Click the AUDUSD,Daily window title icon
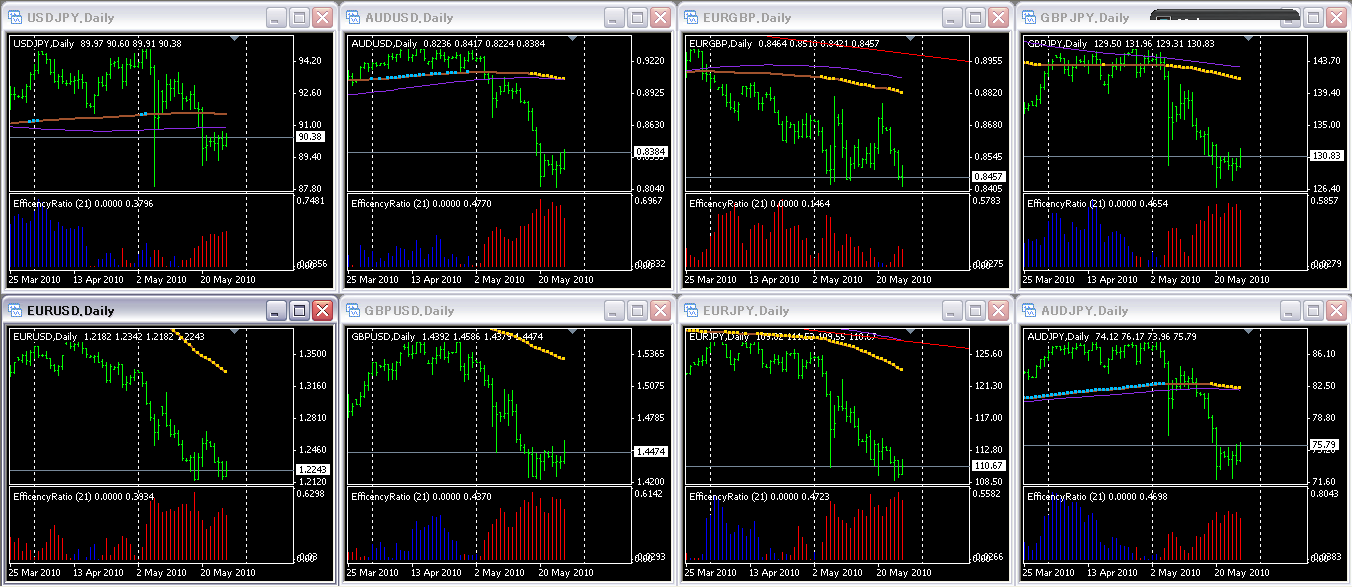 click(352, 18)
